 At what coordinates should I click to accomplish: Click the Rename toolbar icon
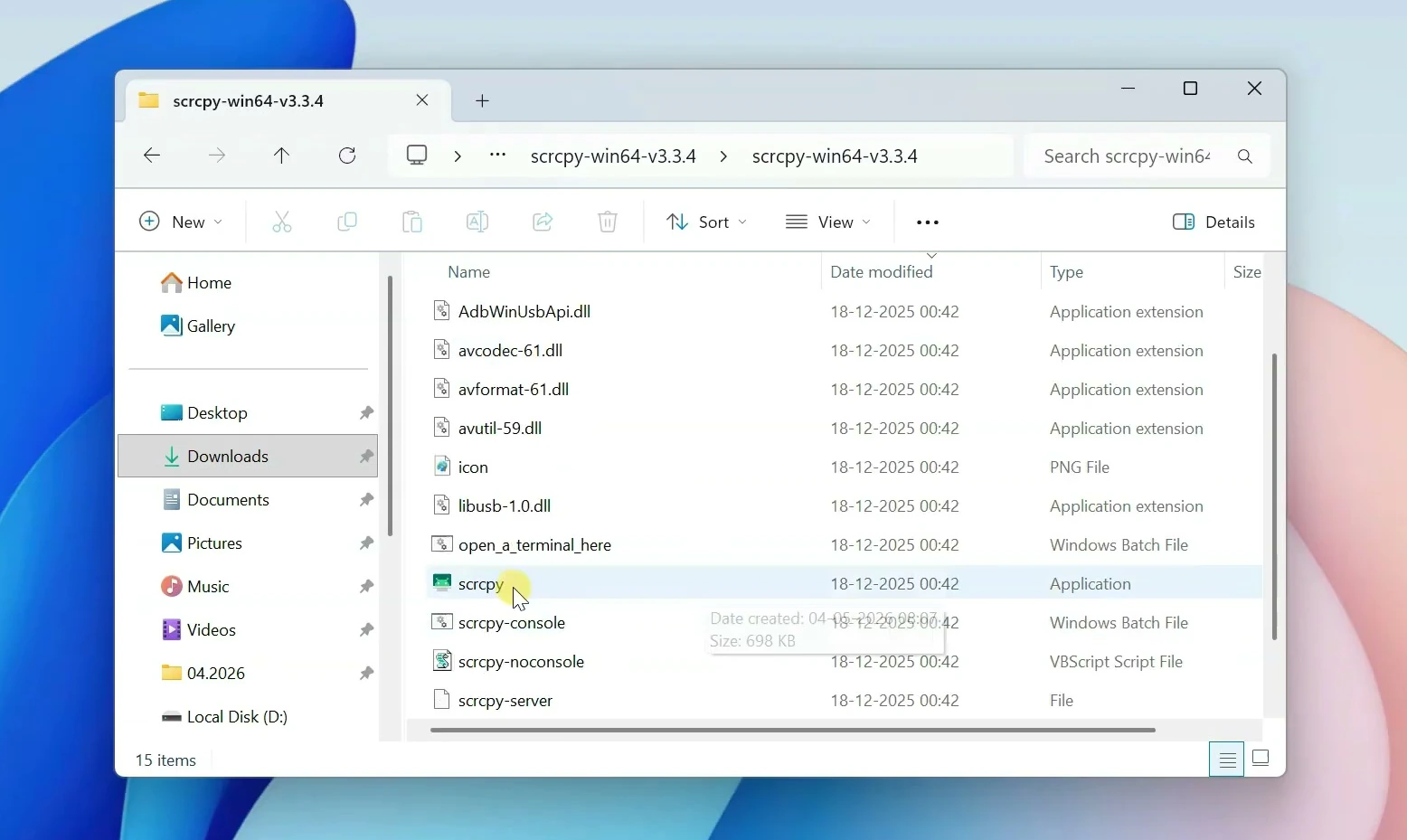[477, 222]
